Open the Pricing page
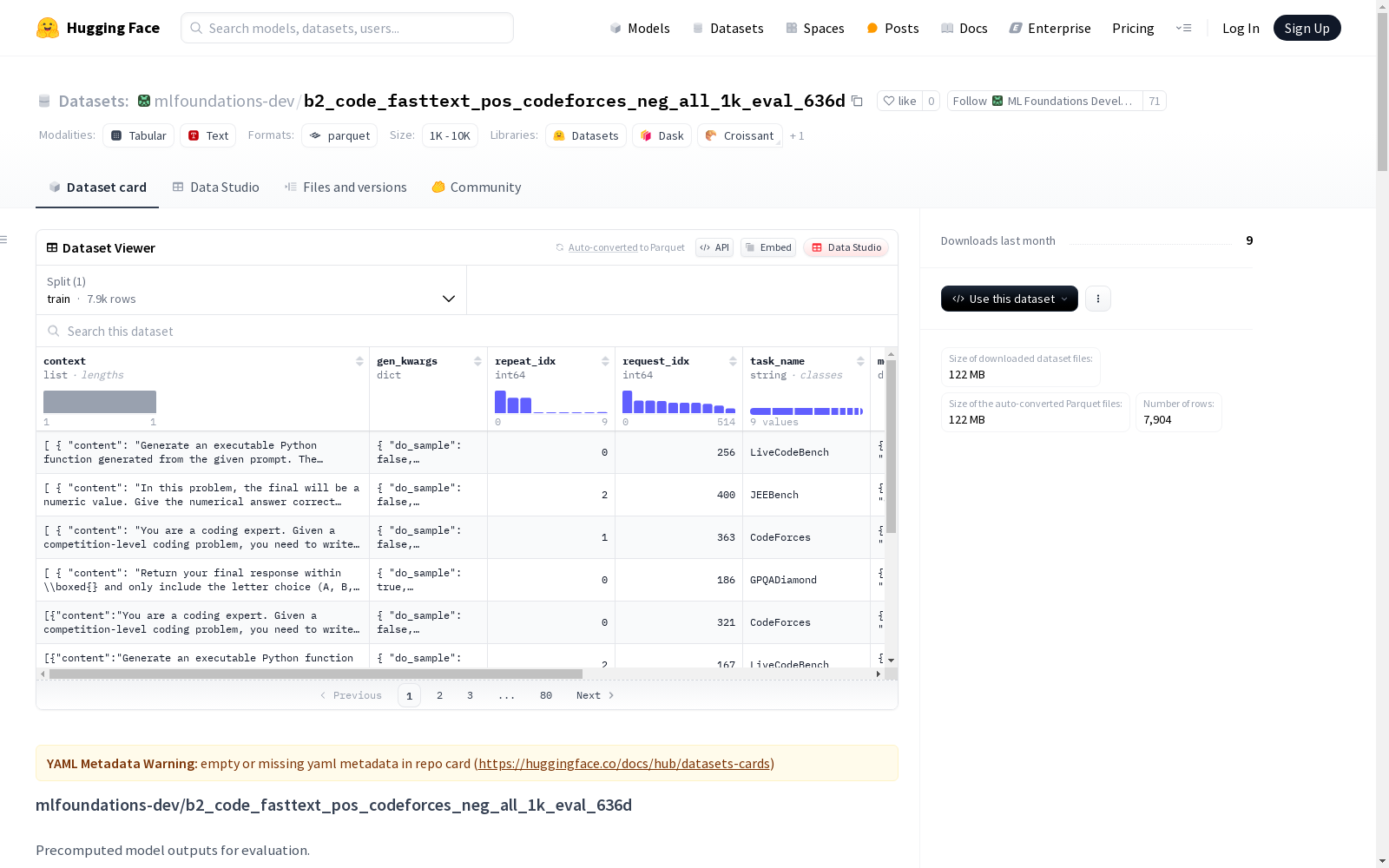This screenshot has height=868, width=1389. tap(1133, 28)
